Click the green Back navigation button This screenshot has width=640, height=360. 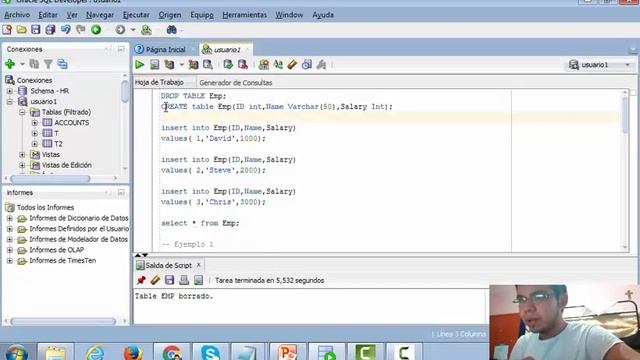[x=96, y=29]
